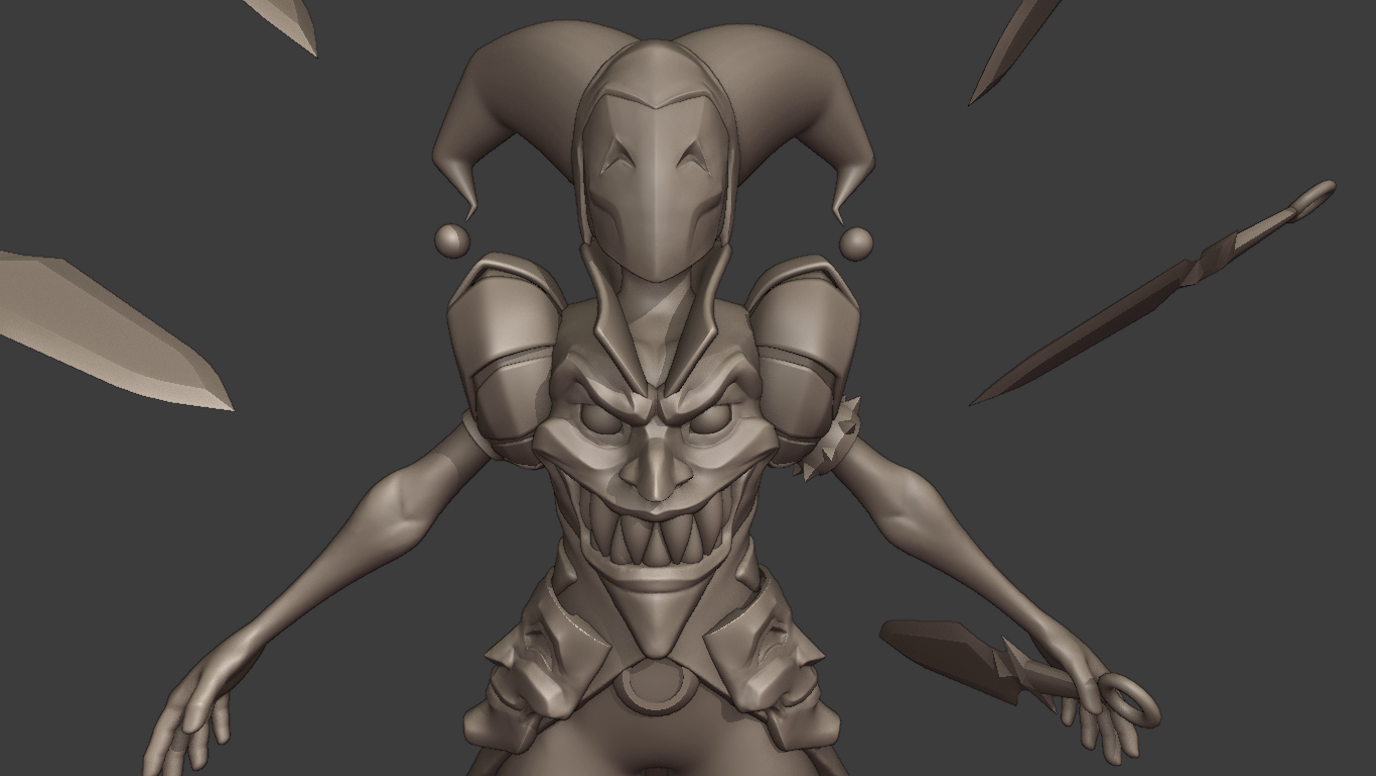Select the ringed throwing knife floating upper right
This screenshot has height=776, width=1376.
pyautogui.click(x=1153, y=292)
